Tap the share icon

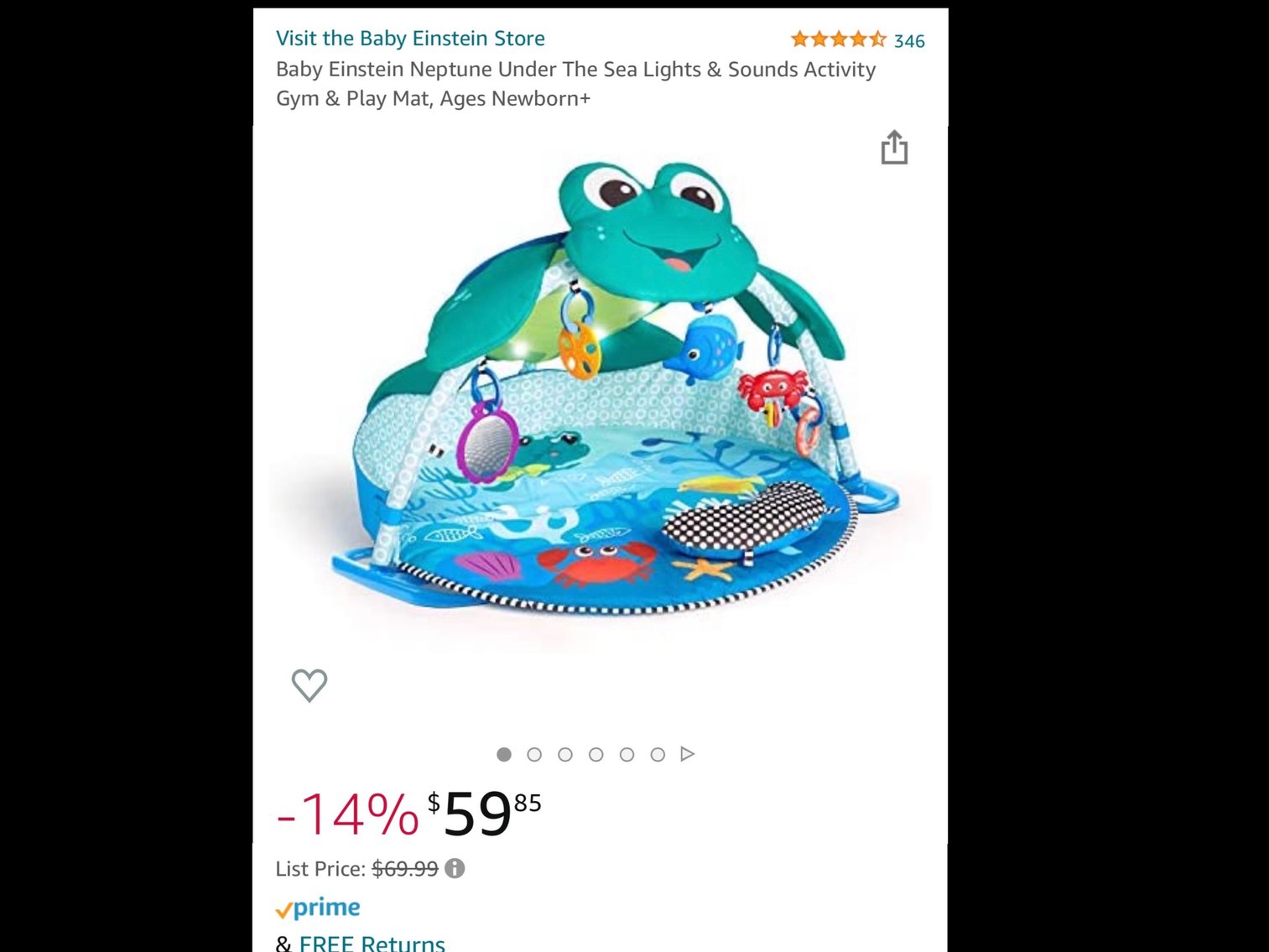point(896,148)
